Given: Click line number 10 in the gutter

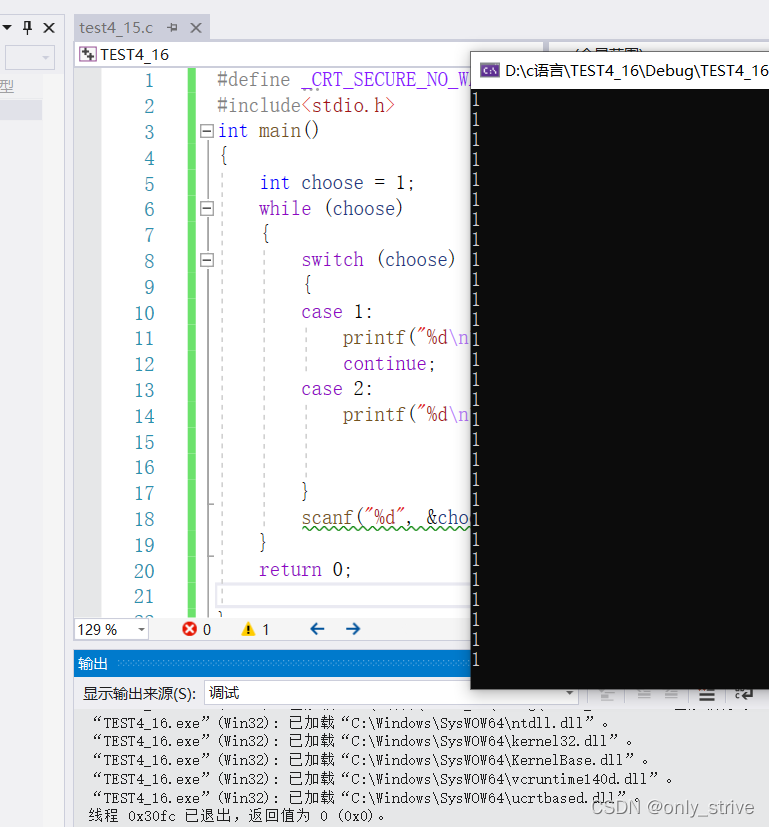Looking at the screenshot, I should [x=144, y=313].
